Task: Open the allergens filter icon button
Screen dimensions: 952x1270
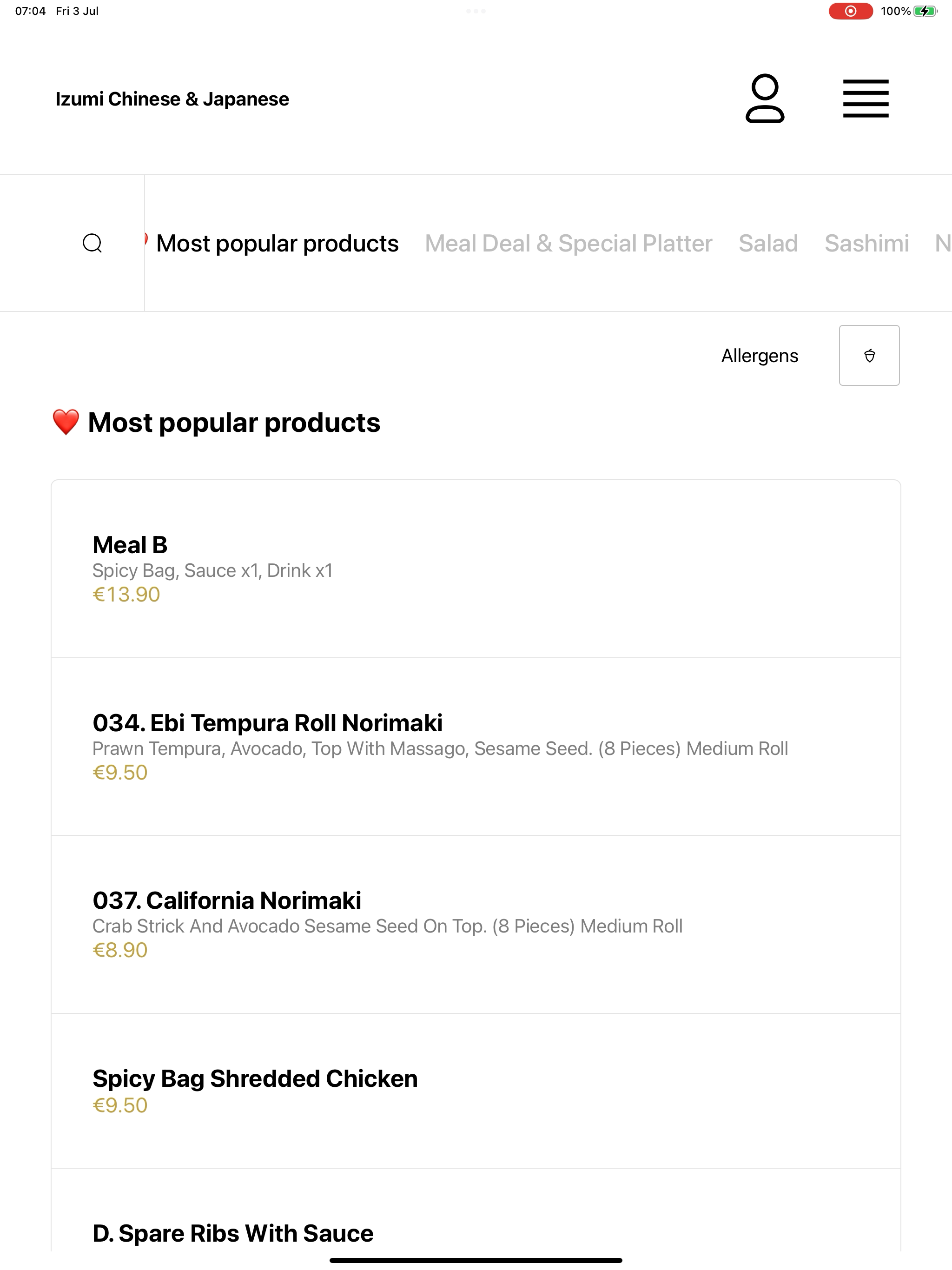Action: tap(869, 356)
